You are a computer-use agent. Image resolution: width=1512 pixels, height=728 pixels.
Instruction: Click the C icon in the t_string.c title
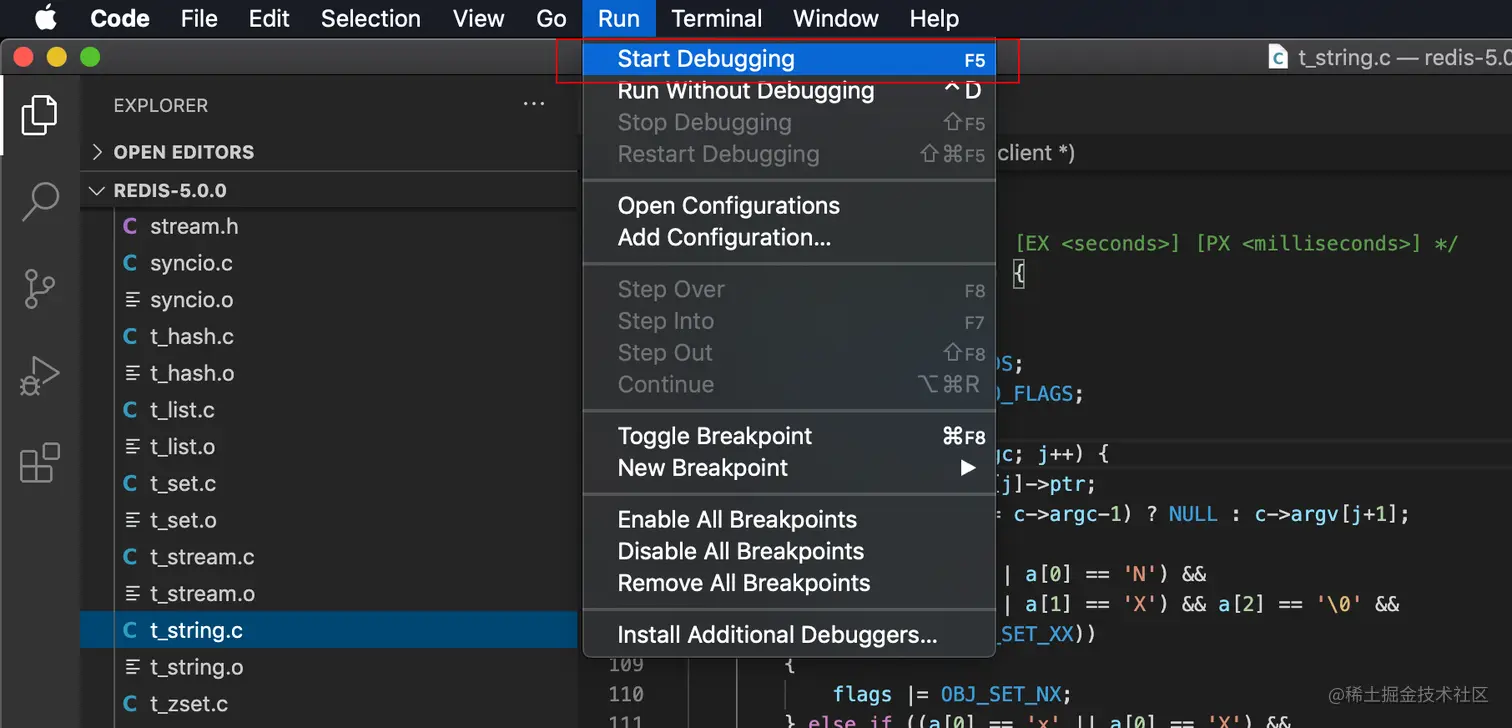1277,57
